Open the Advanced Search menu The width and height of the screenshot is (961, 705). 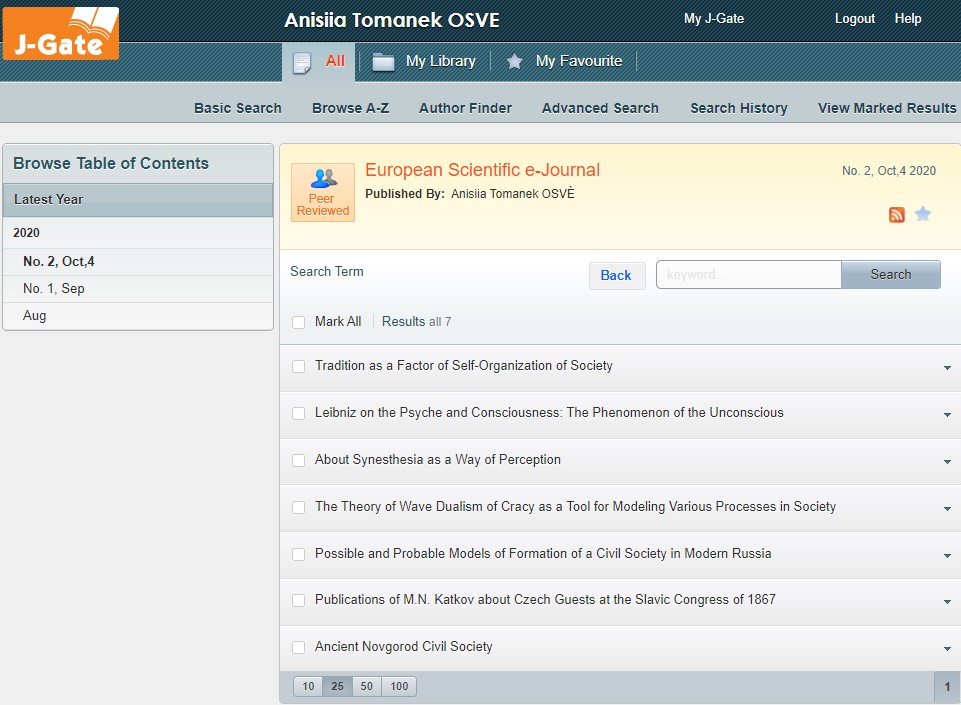tap(600, 108)
